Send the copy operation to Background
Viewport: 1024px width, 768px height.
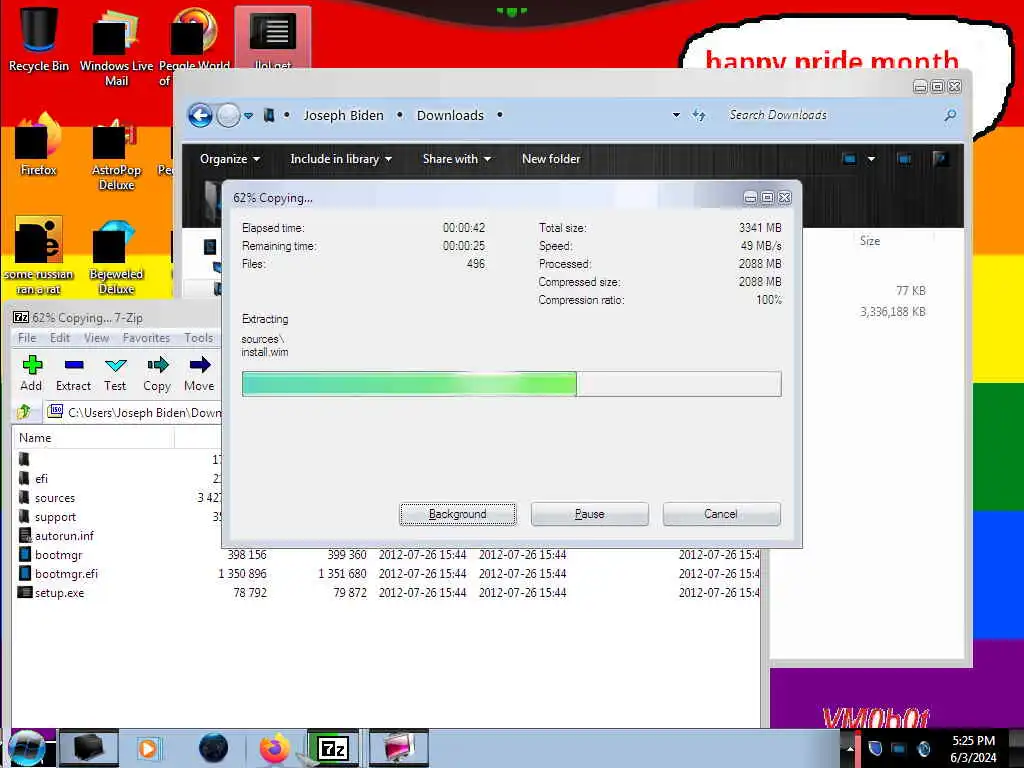click(458, 514)
